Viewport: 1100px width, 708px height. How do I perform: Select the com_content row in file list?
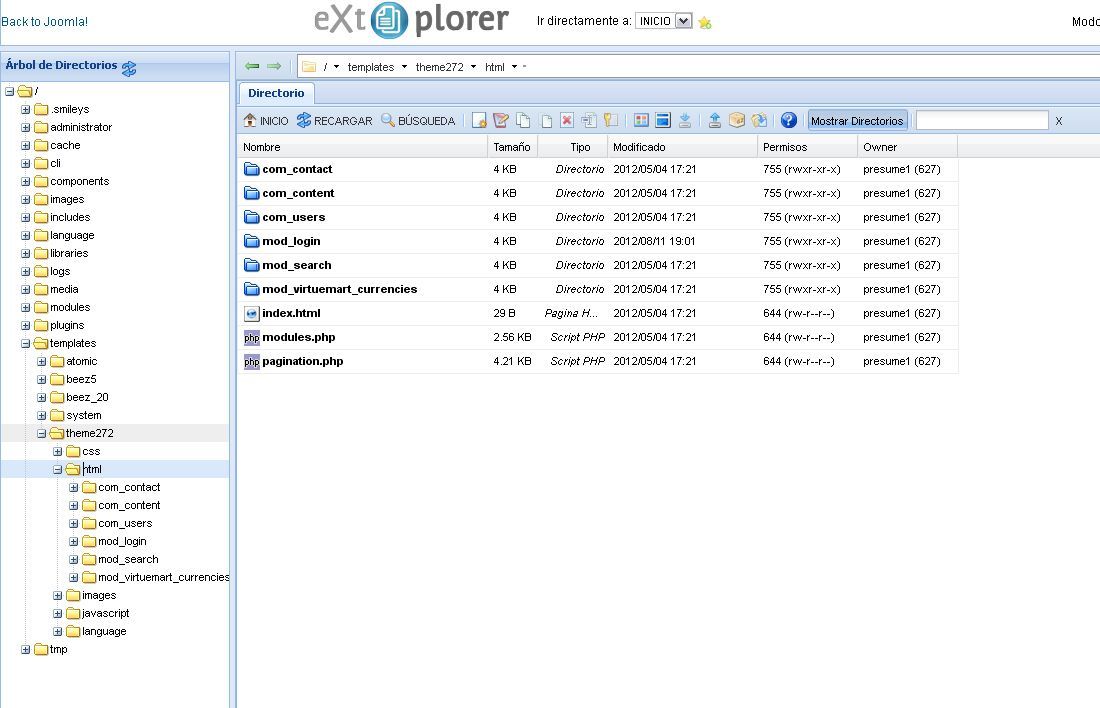[597, 193]
